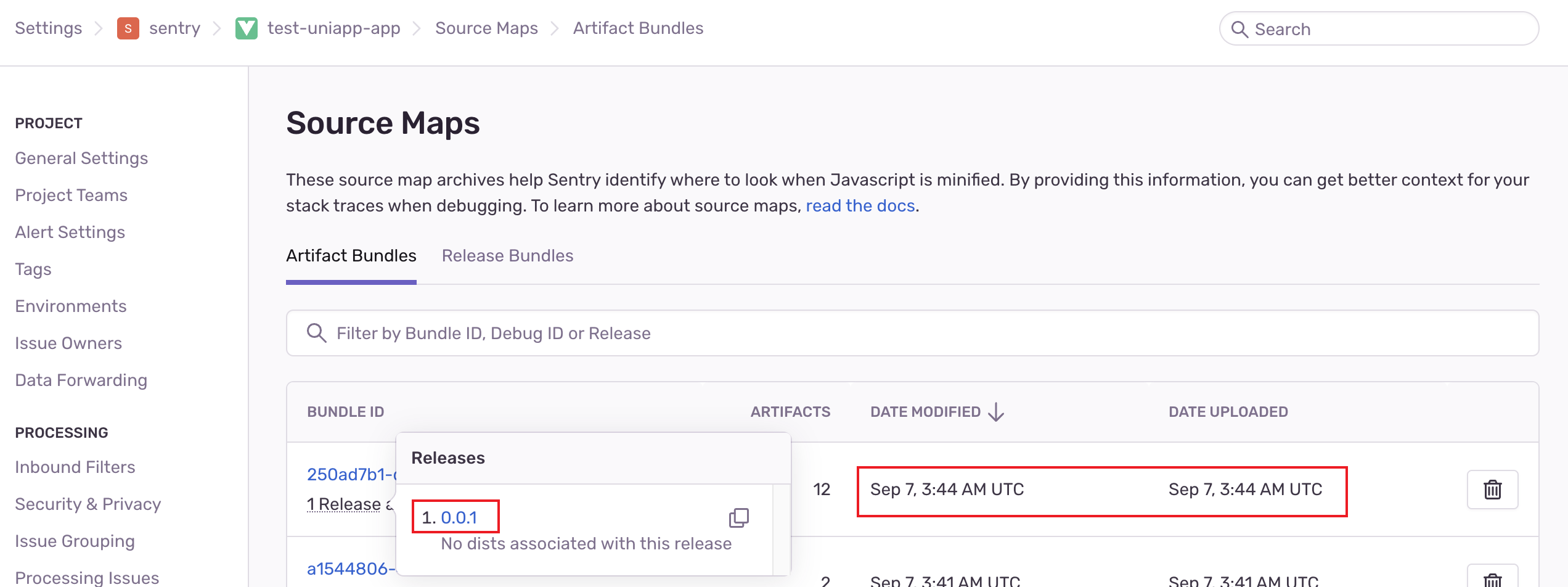Open Inbound Filters settings

75,467
